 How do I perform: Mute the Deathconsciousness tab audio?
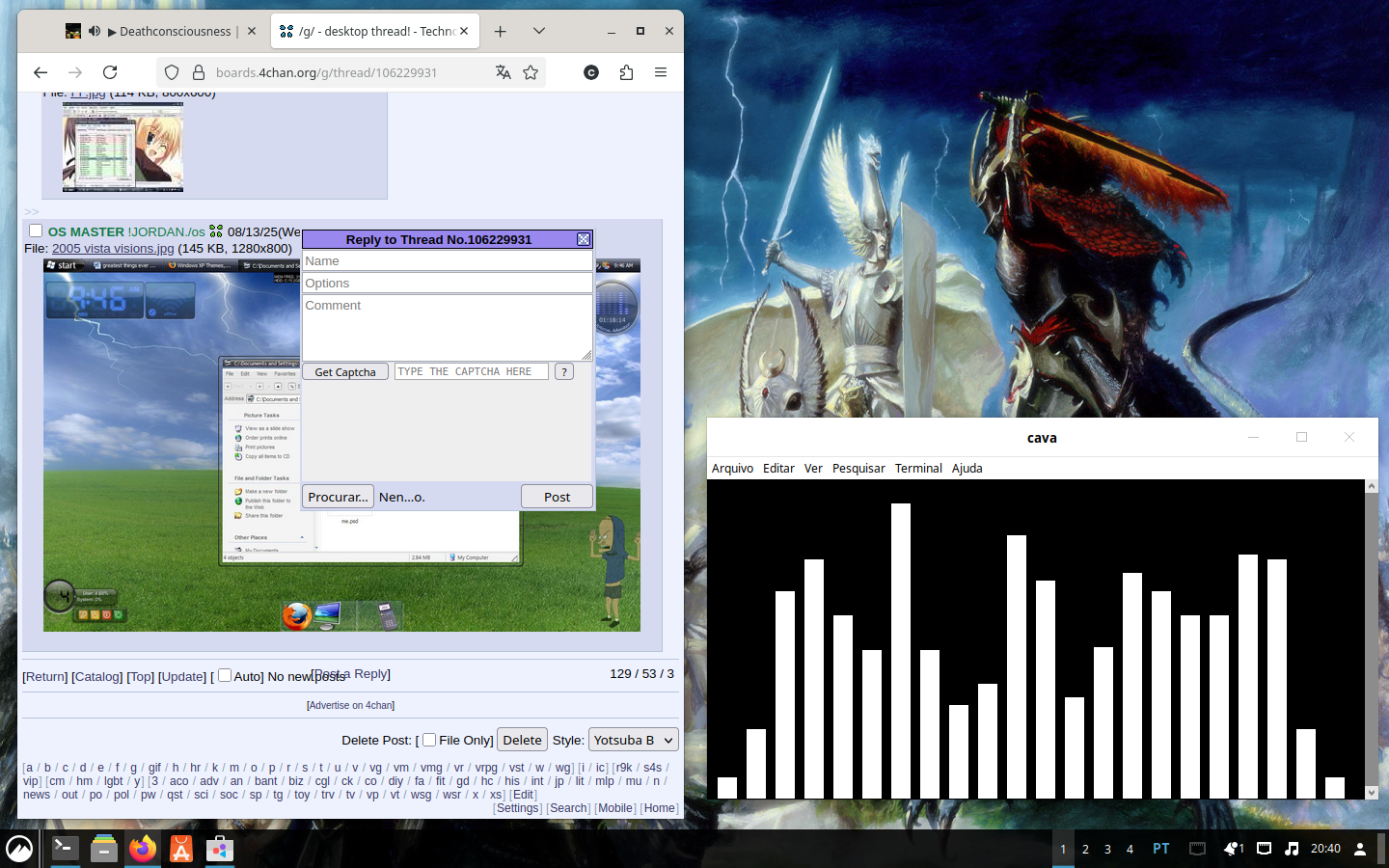coord(95,31)
